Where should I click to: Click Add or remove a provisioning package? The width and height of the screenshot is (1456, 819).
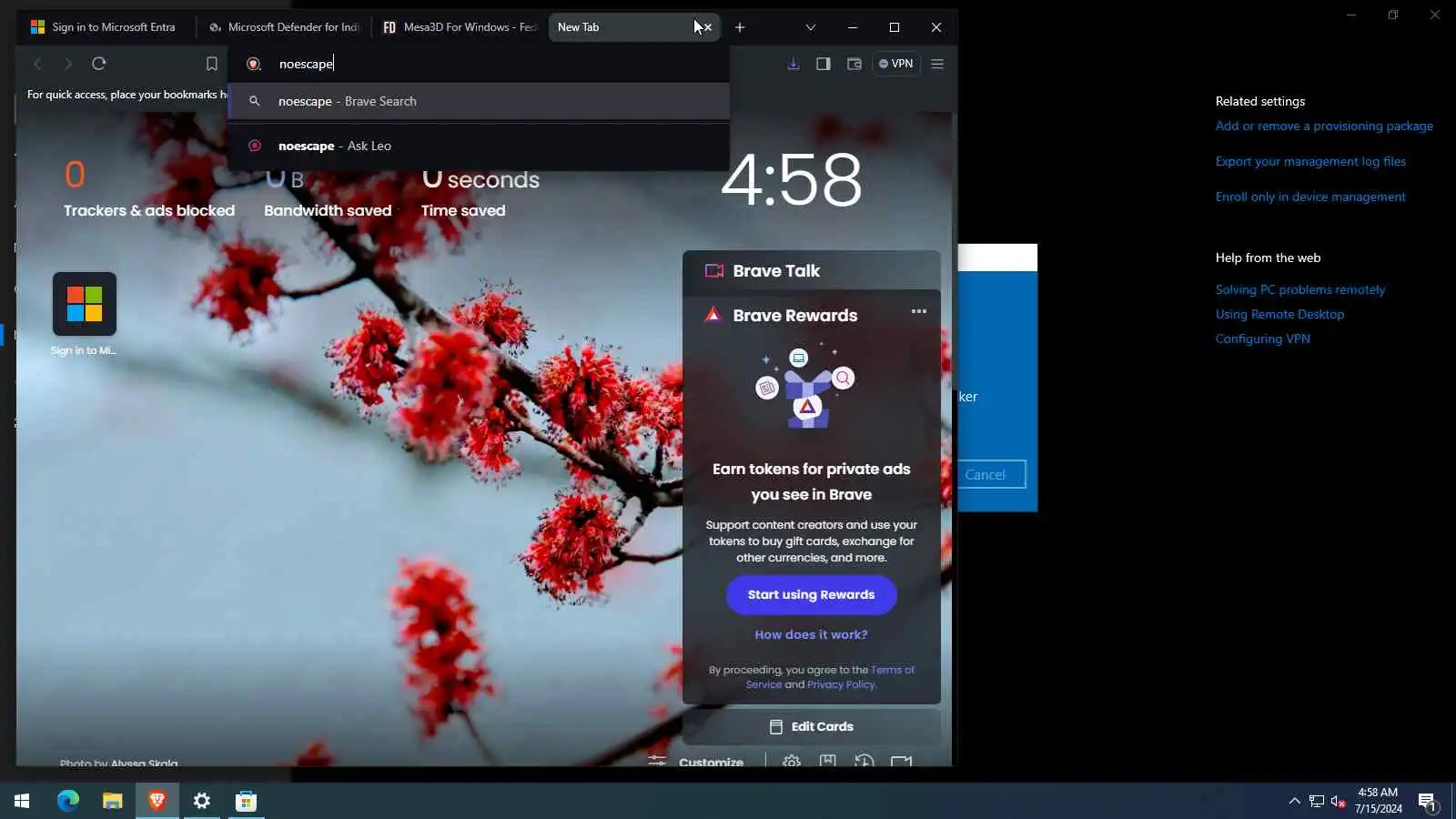pos(1324,126)
